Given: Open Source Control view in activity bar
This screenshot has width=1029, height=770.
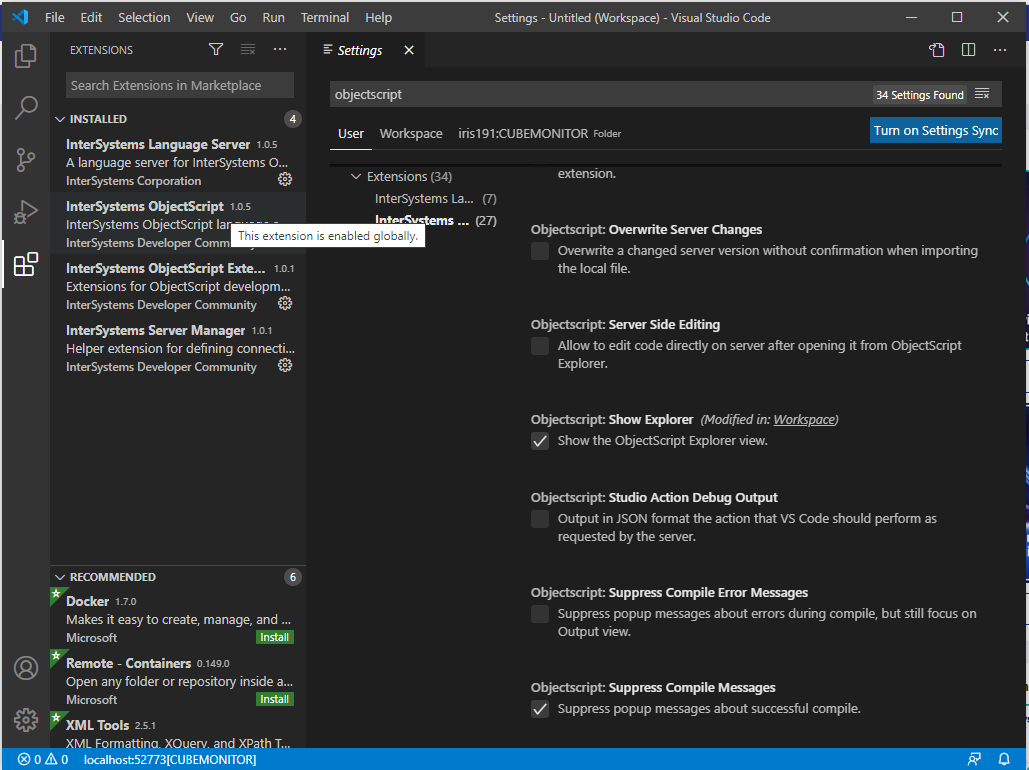Looking at the screenshot, I should coord(26,160).
